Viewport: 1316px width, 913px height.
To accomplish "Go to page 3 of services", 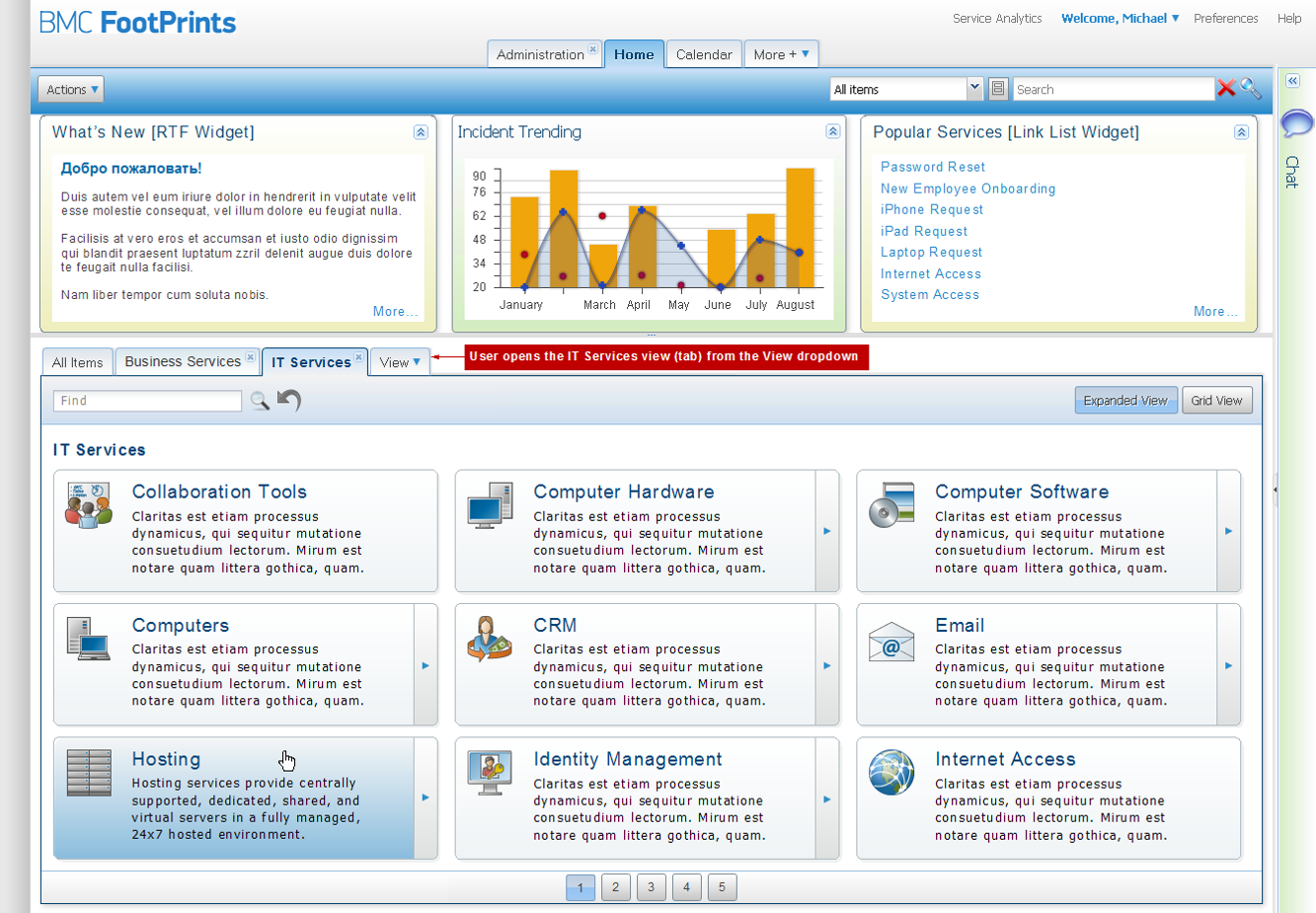I will tap(651, 887).
